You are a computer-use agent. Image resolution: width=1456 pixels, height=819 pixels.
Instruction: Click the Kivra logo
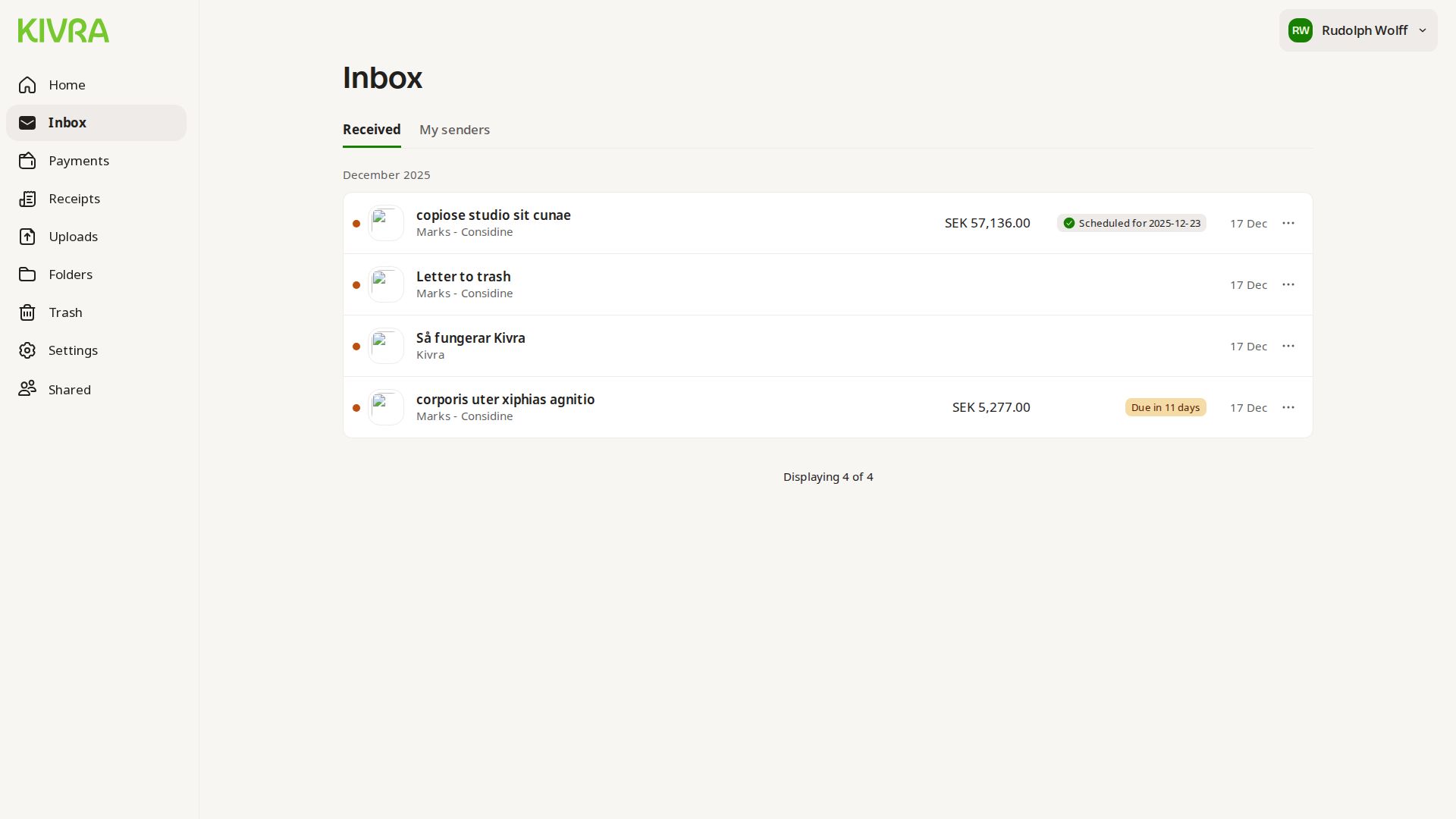click(64, 30)
